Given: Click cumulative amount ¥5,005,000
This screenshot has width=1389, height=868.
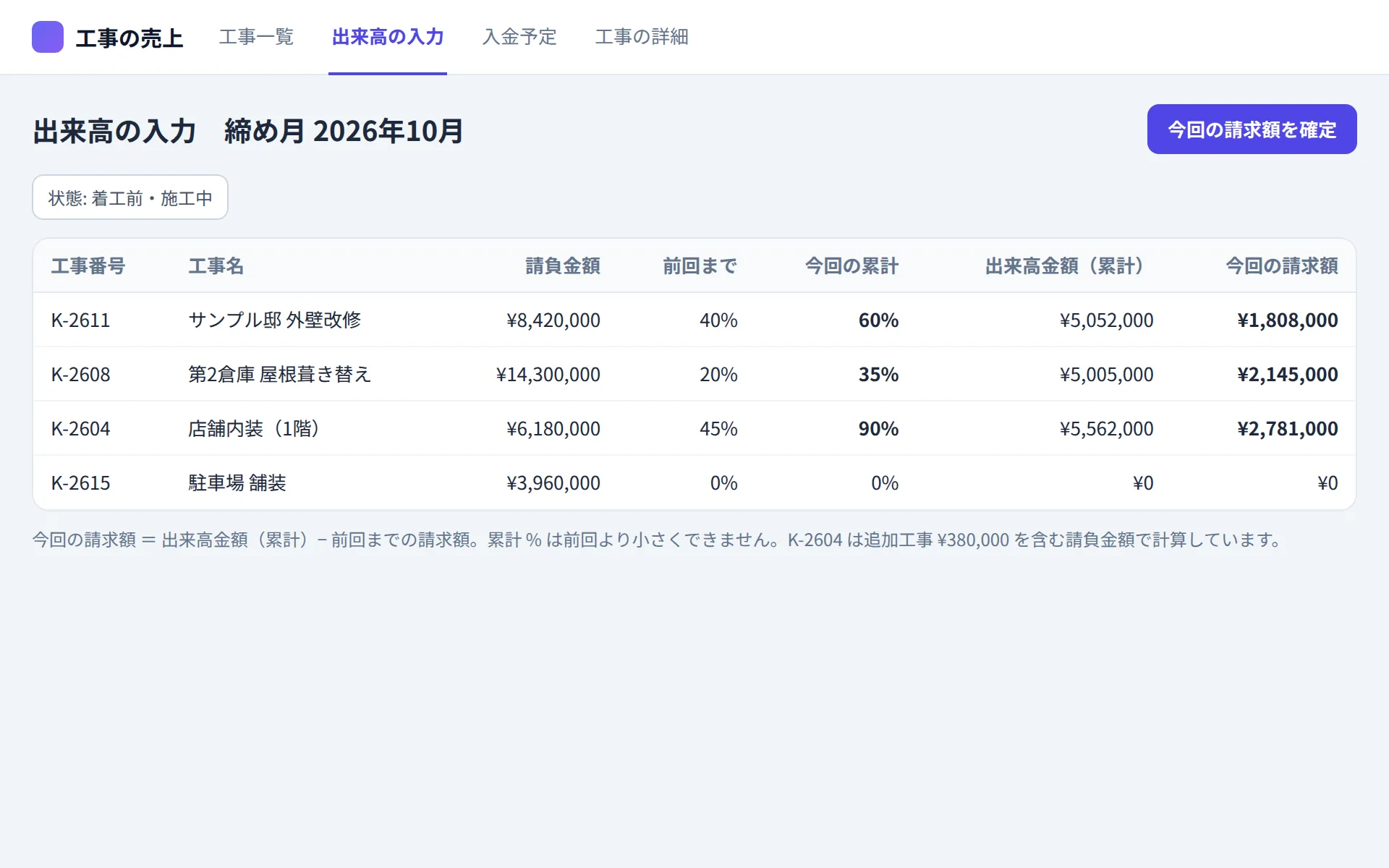Looking at the screenshot, I should coord(1107,375).
